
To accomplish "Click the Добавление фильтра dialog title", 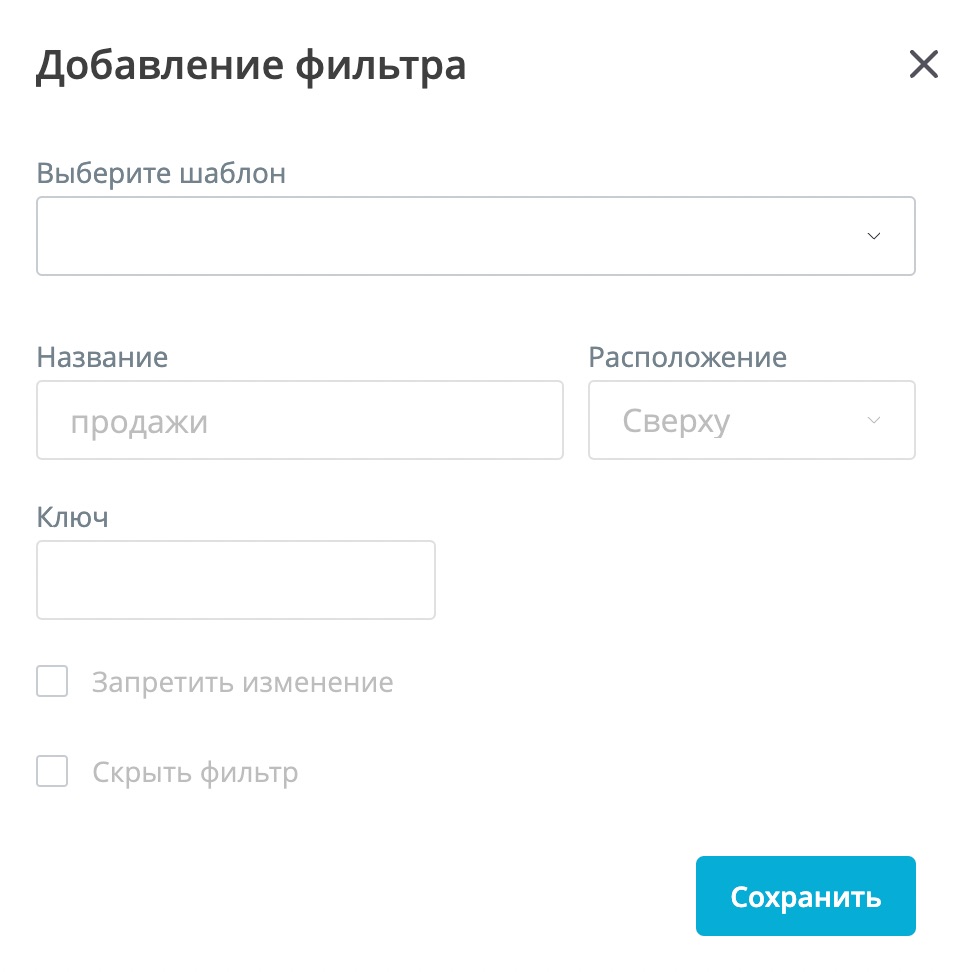I will point(251,67).
